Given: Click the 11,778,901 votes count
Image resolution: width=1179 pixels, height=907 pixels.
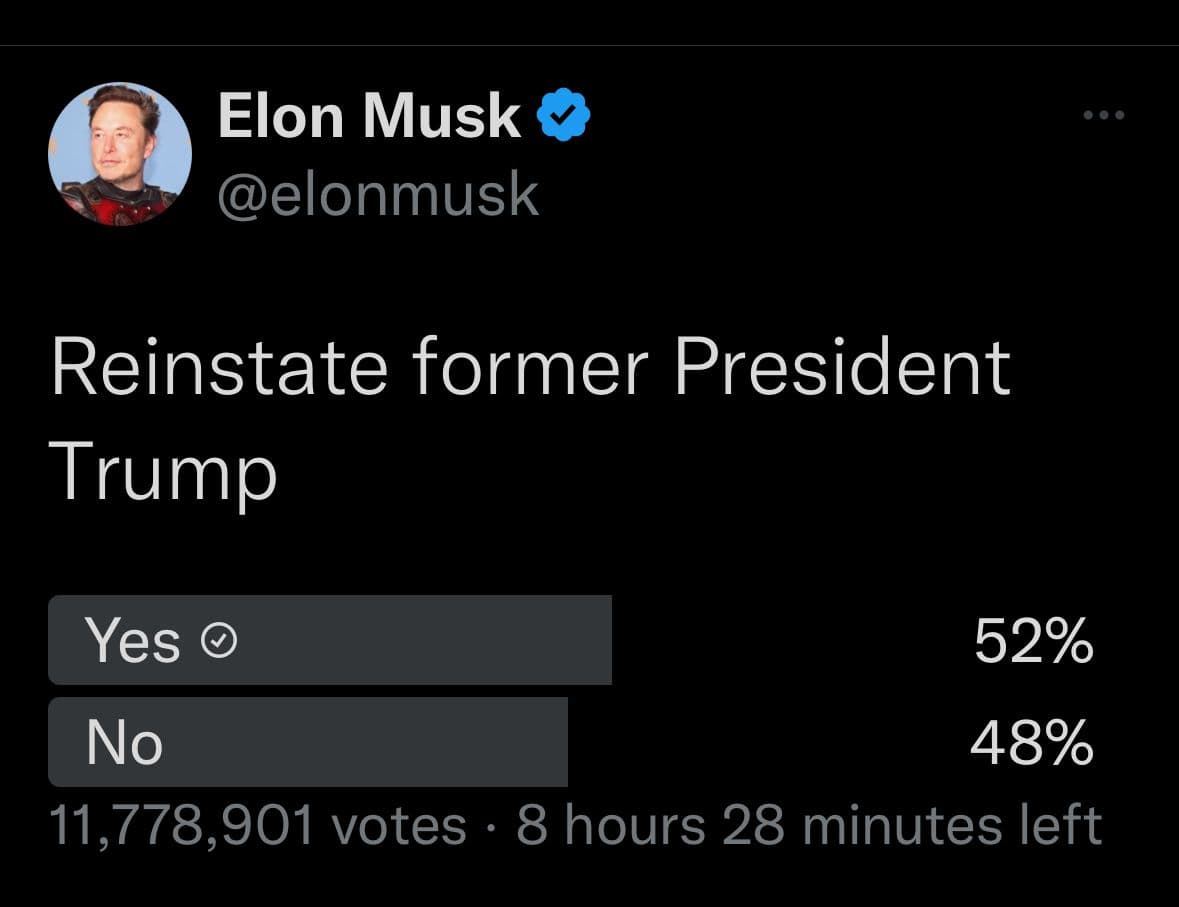Looking at the screenshot, I should [258, 826].
